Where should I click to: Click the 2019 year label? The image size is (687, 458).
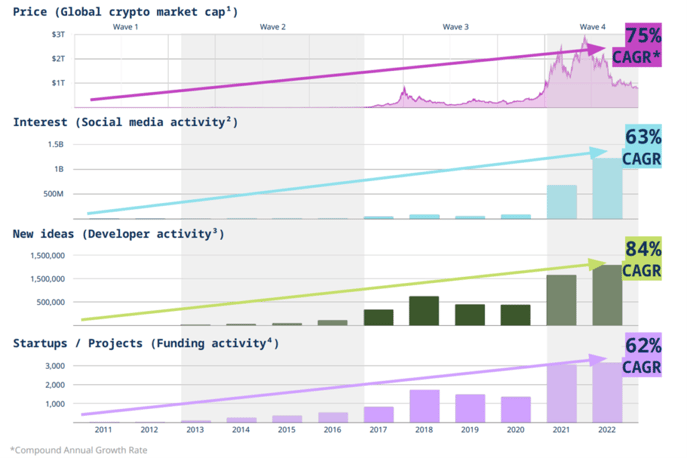(470, 430)
